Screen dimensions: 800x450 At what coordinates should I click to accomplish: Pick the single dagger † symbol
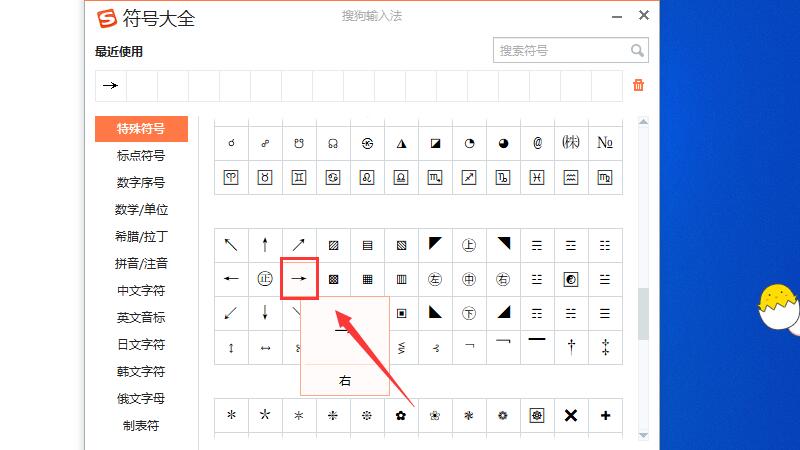click(x=571, y=347)
